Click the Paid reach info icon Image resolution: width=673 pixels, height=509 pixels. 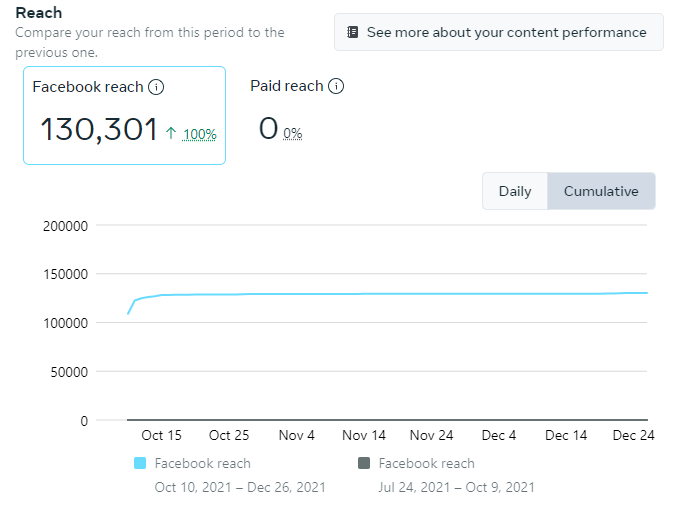pos(336,86)
